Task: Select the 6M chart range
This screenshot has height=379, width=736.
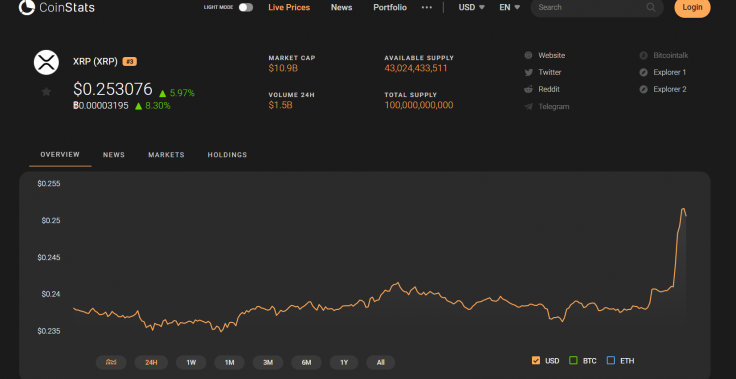Action: [307, 362]
